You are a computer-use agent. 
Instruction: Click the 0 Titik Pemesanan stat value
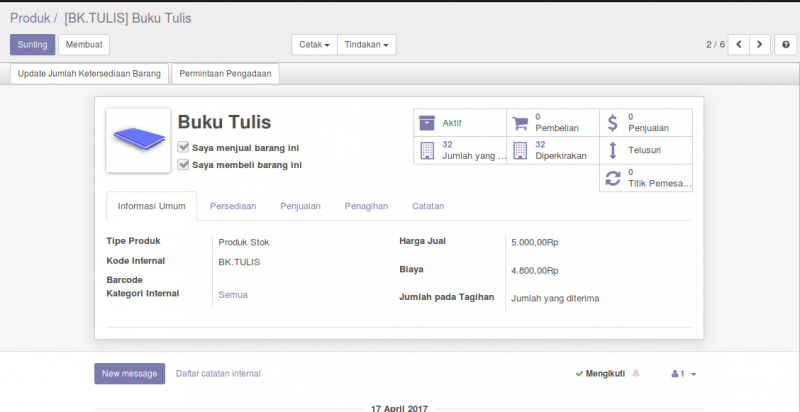coord(631,172)
